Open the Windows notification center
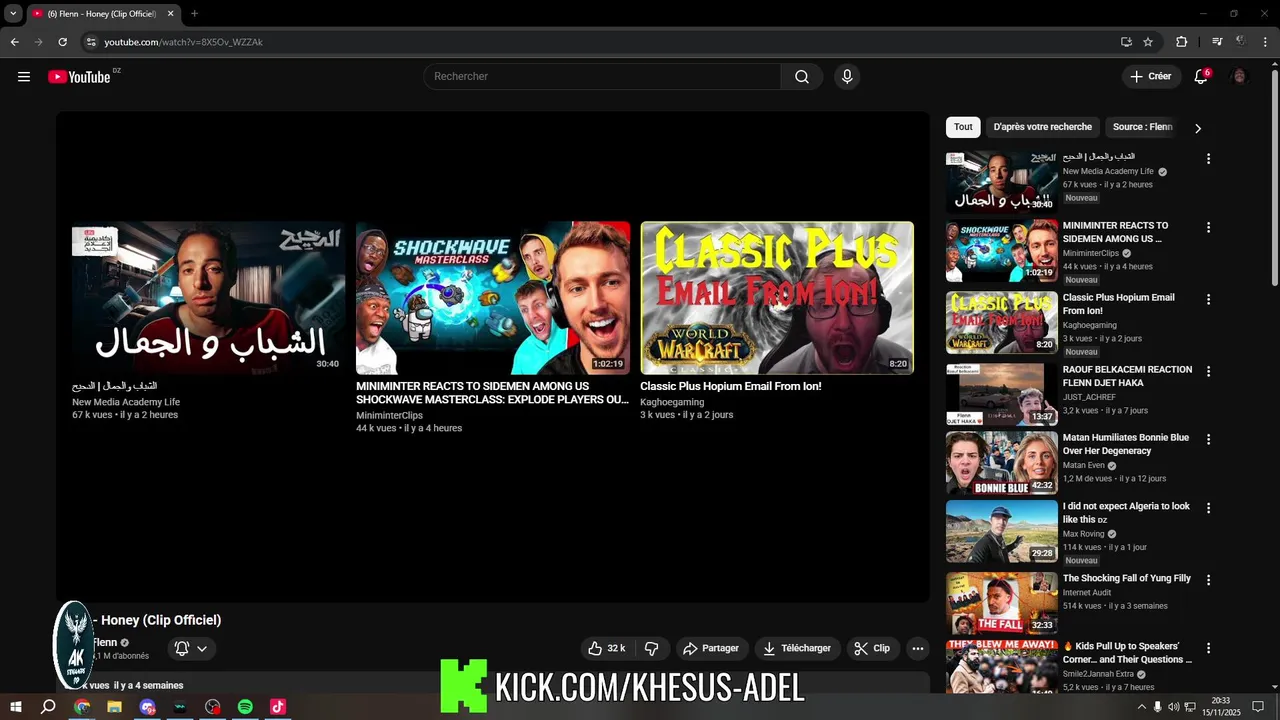The width and height of the screenshot is (1280, 720). pyautogui.click(x=1258, y=707)
